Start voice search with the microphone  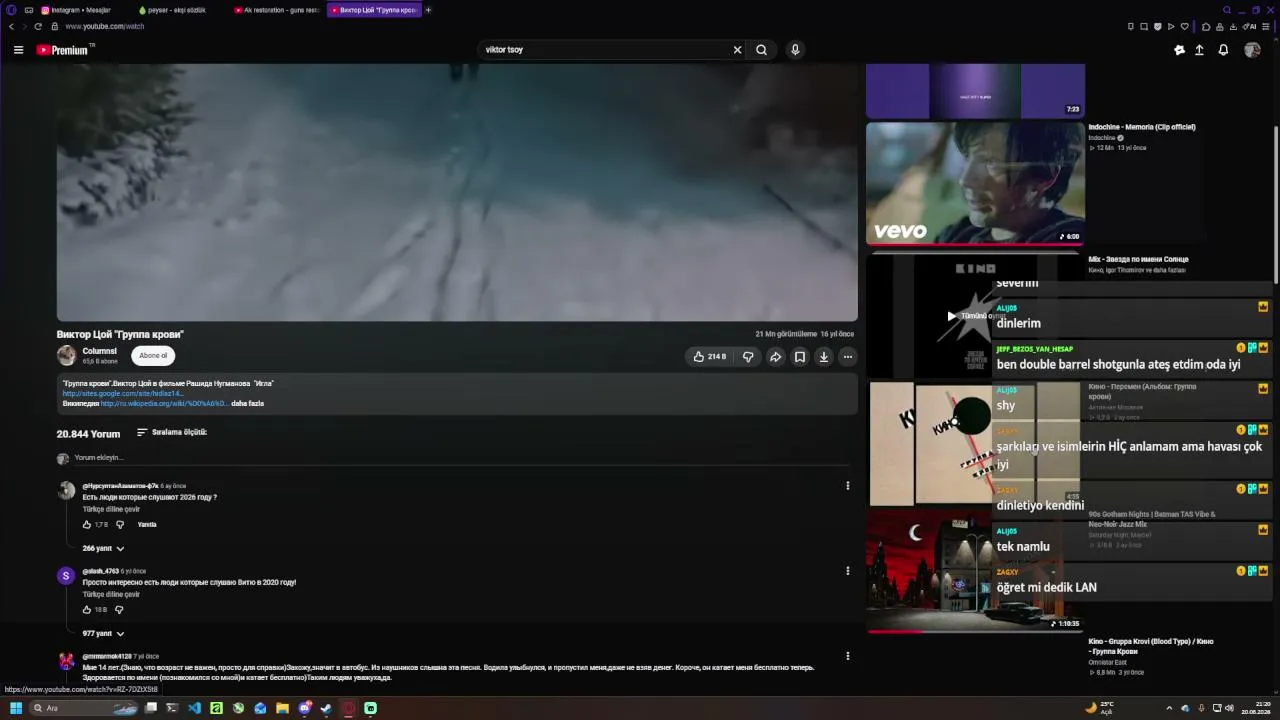pos(795,50)
